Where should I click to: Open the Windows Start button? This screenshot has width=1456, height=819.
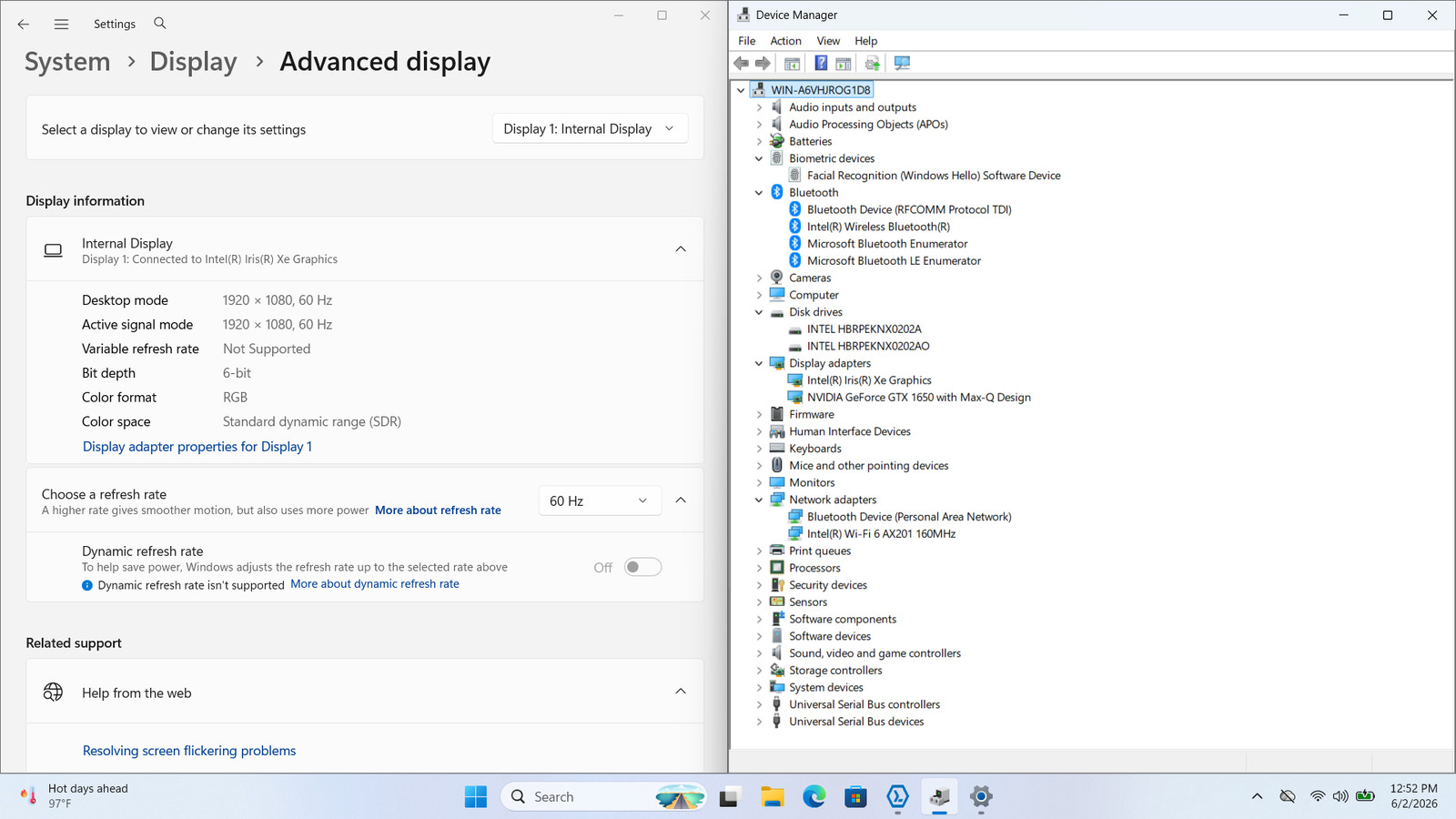tap(476, 796)
